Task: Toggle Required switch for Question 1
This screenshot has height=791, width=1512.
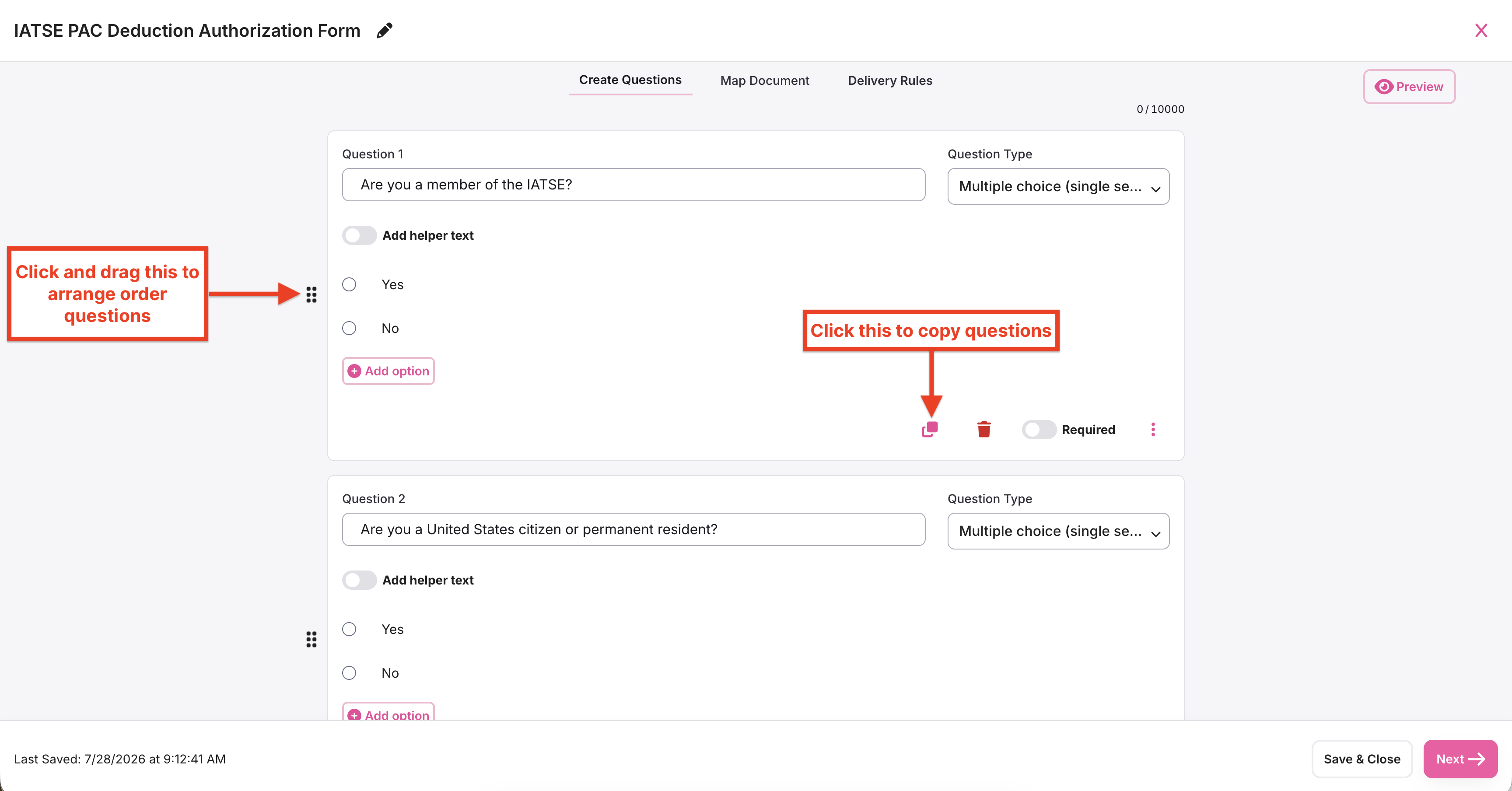Action: pyautogui.click(x=1038, y=430)
